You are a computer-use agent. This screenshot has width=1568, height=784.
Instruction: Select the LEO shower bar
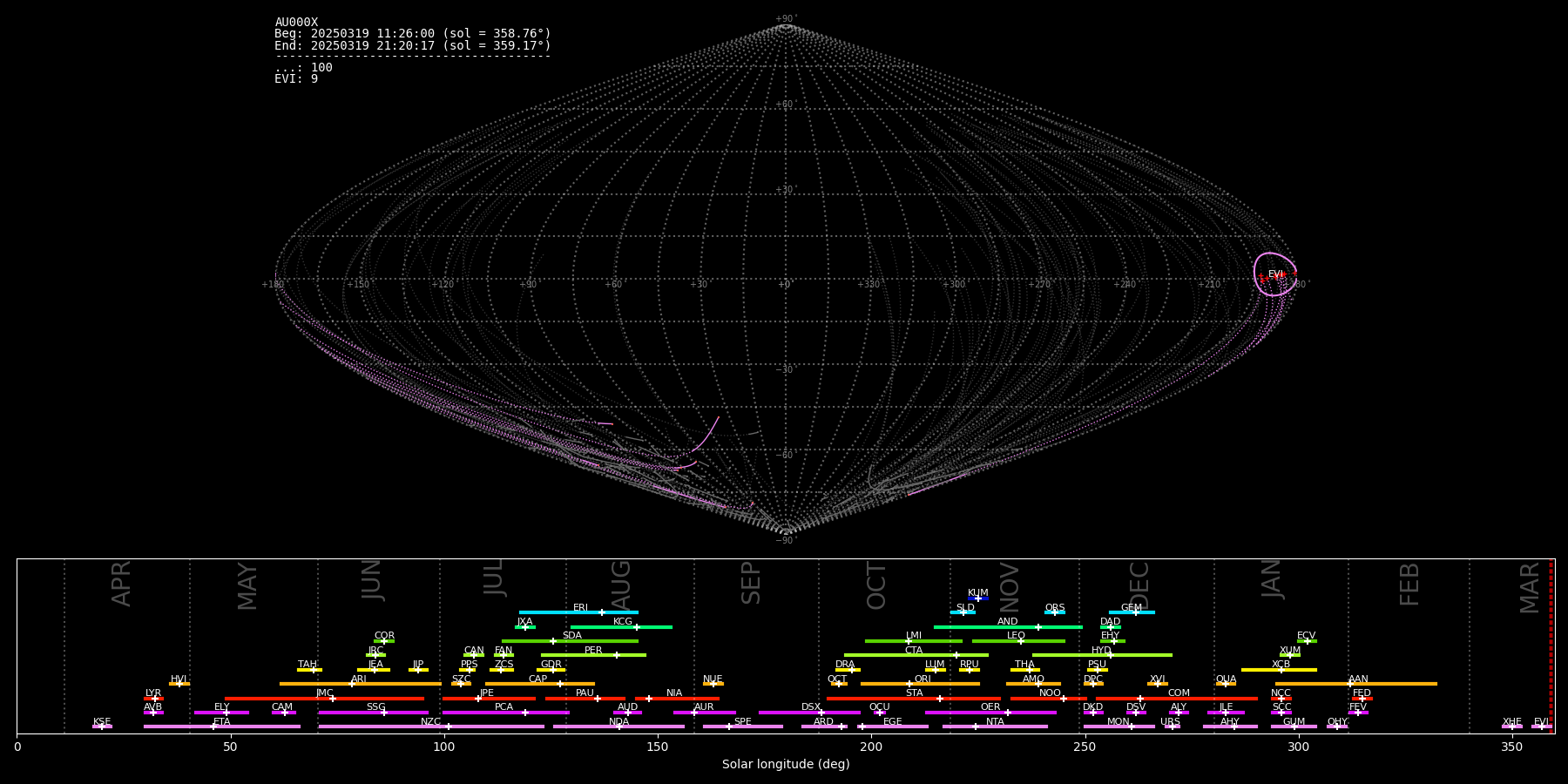[x=1018, y=641]
